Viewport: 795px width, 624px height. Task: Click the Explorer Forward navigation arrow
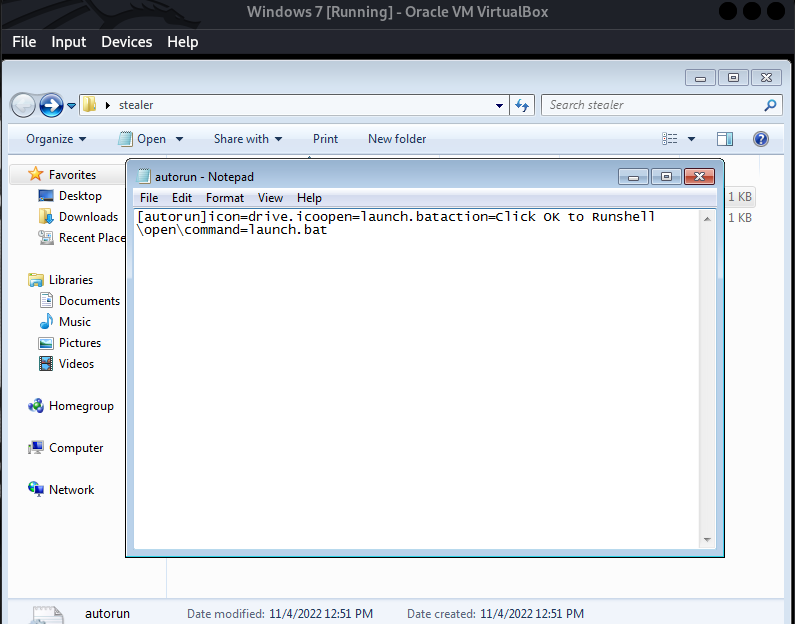51,105
